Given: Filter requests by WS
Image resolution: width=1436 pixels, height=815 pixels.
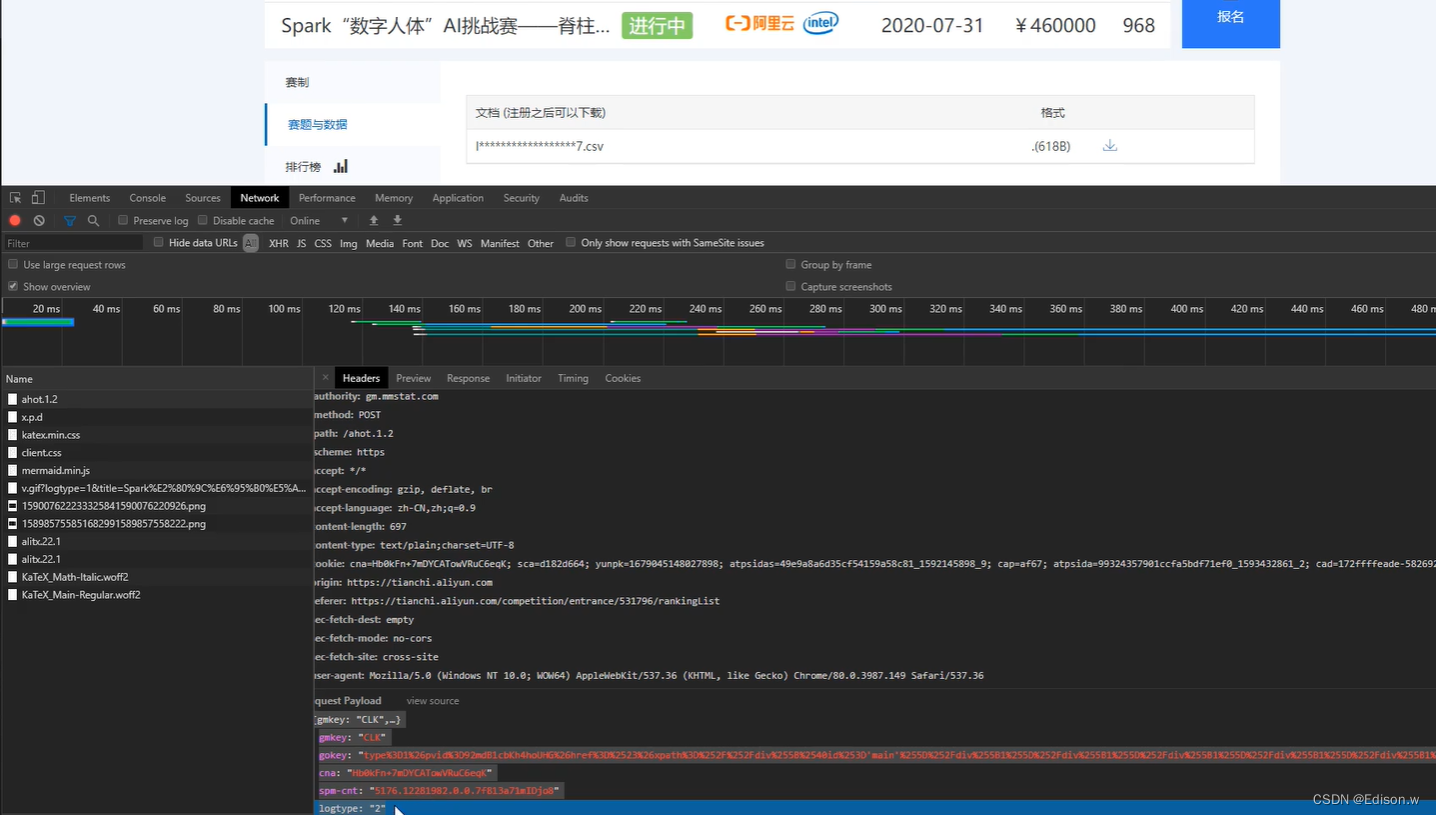Looking at the screenshot, I should pyautogui.click(x=465, y=243).
